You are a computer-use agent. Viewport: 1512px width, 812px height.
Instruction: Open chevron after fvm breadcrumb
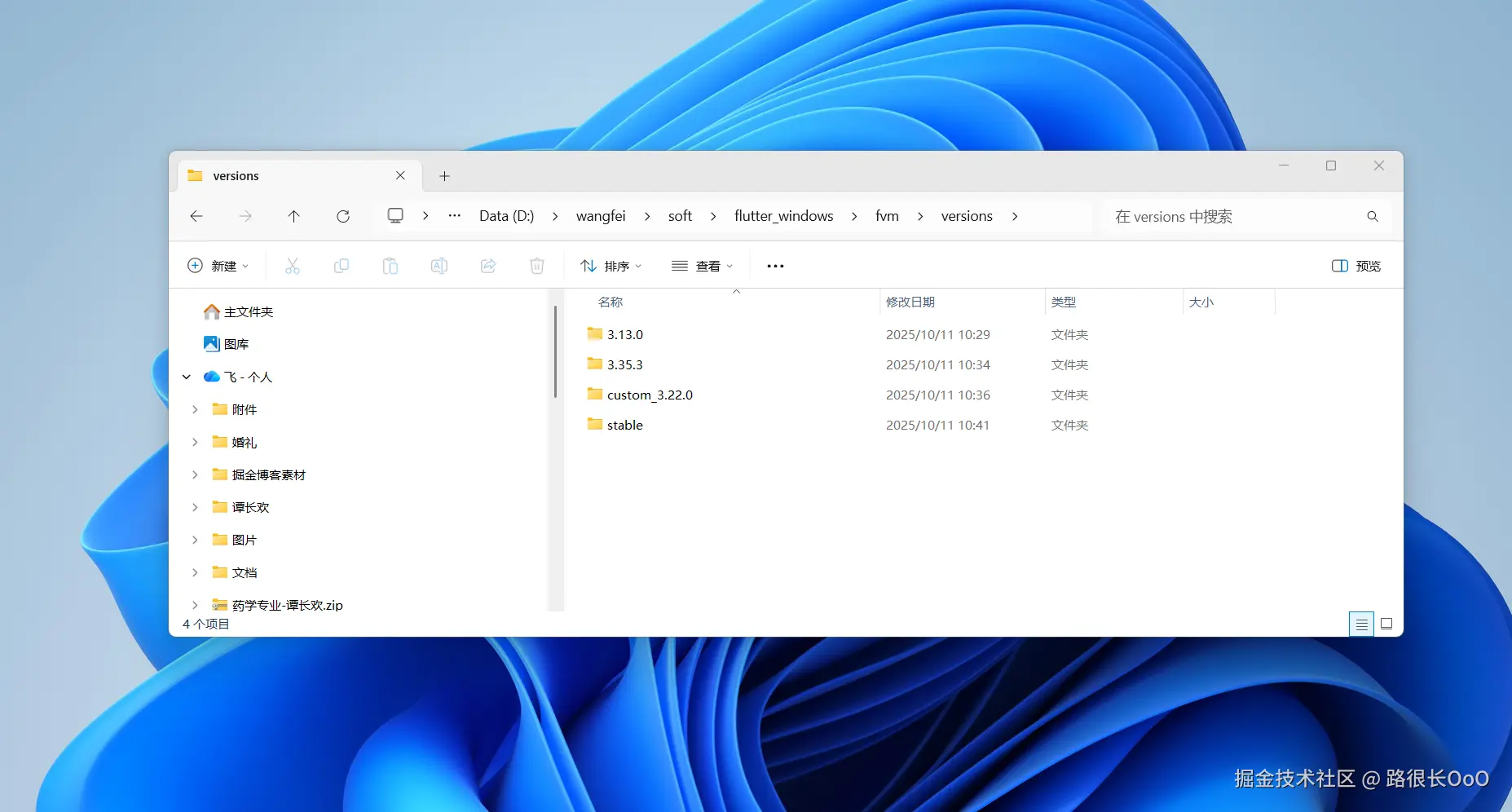click(x=920, y=216)
